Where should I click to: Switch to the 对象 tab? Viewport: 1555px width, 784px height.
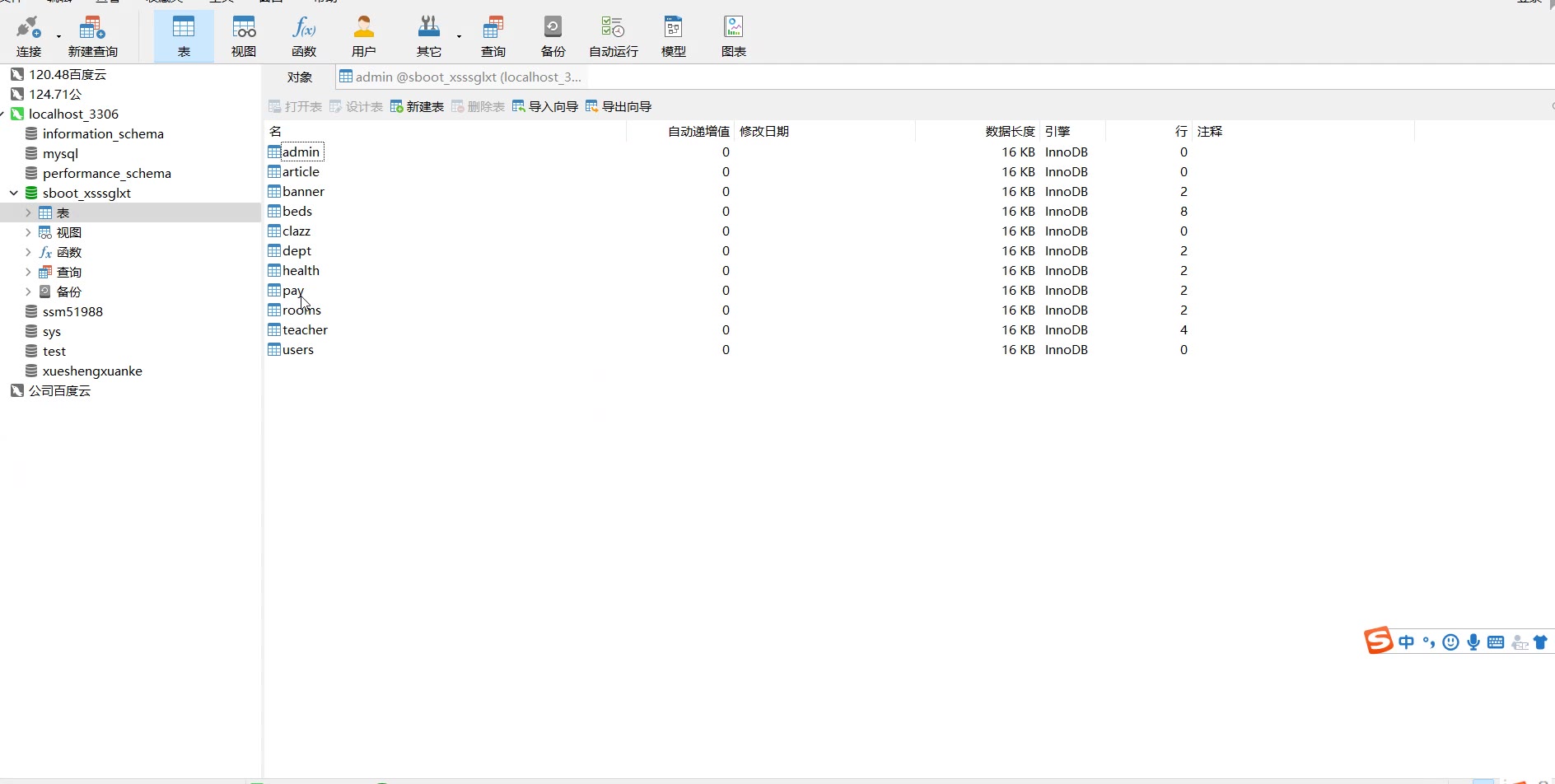point(300,77)
